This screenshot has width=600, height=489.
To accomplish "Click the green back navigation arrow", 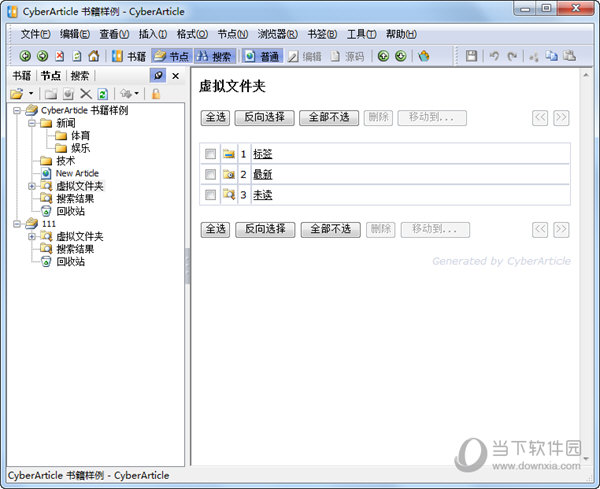I will (x=25, y=56).
